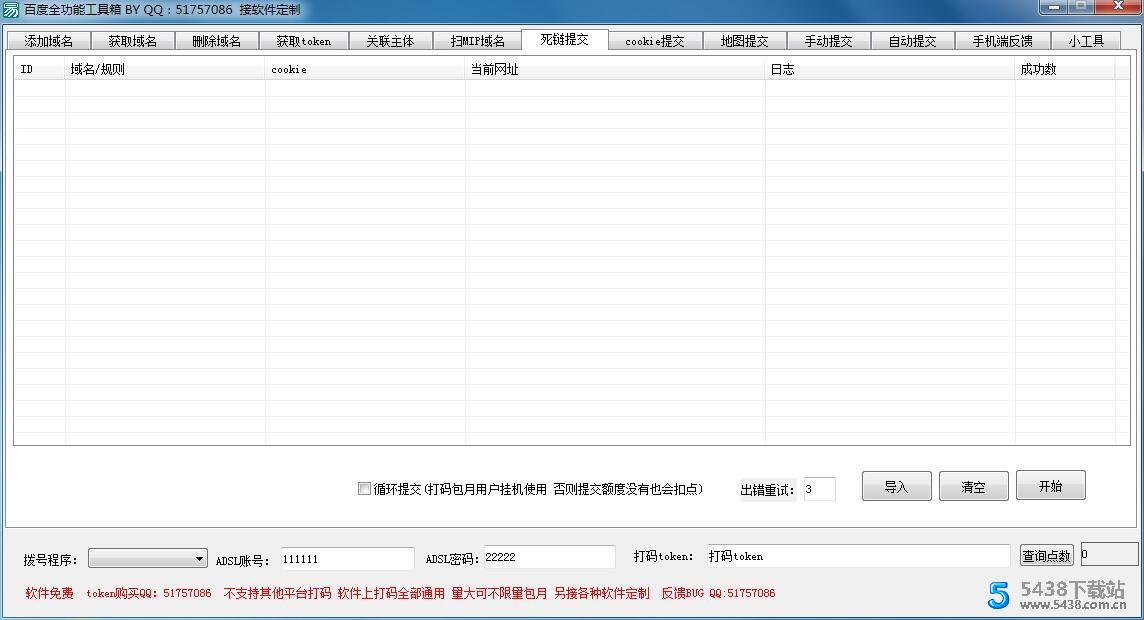
Task: Click the ADSL账号 input field
Action: point(345,558)
